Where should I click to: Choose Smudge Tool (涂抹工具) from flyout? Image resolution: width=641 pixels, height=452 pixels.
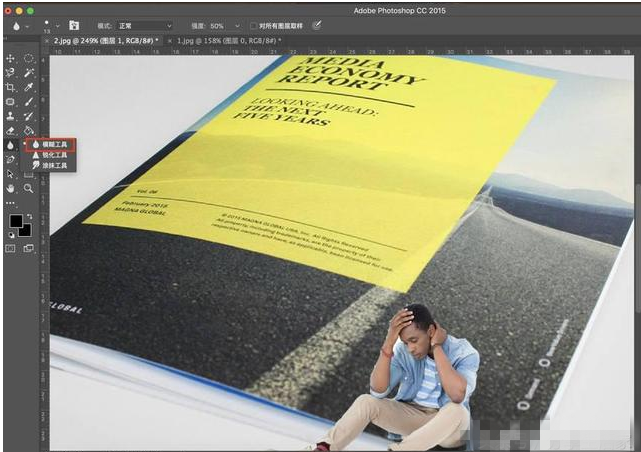pyautogui.click(x=50, y=165)
